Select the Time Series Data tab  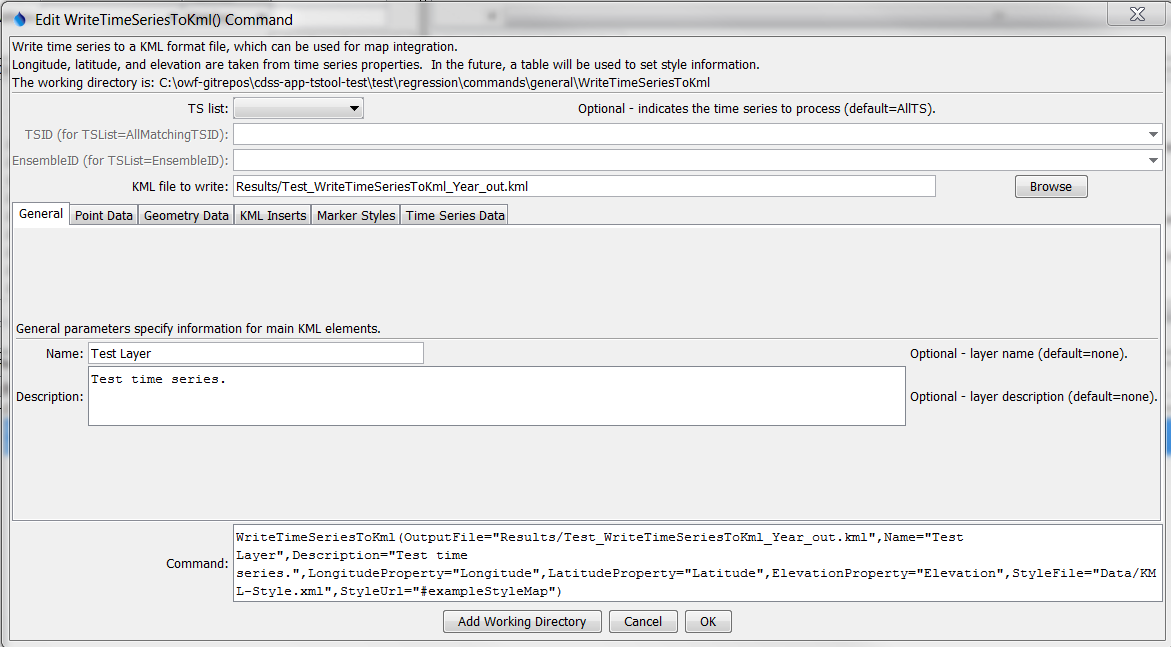pos(455,215)
